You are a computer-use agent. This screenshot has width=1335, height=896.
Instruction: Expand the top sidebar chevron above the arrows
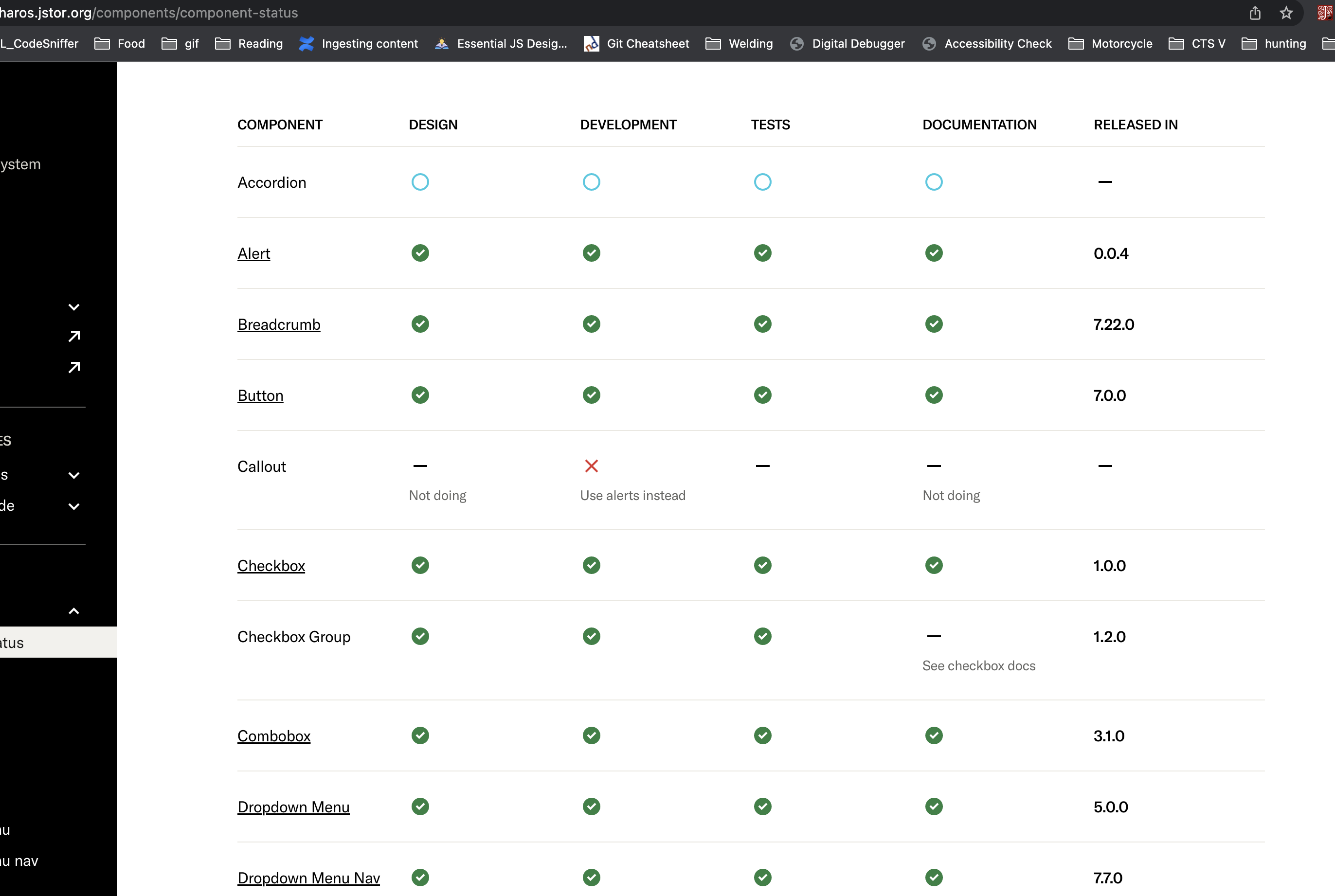(74, 307)
